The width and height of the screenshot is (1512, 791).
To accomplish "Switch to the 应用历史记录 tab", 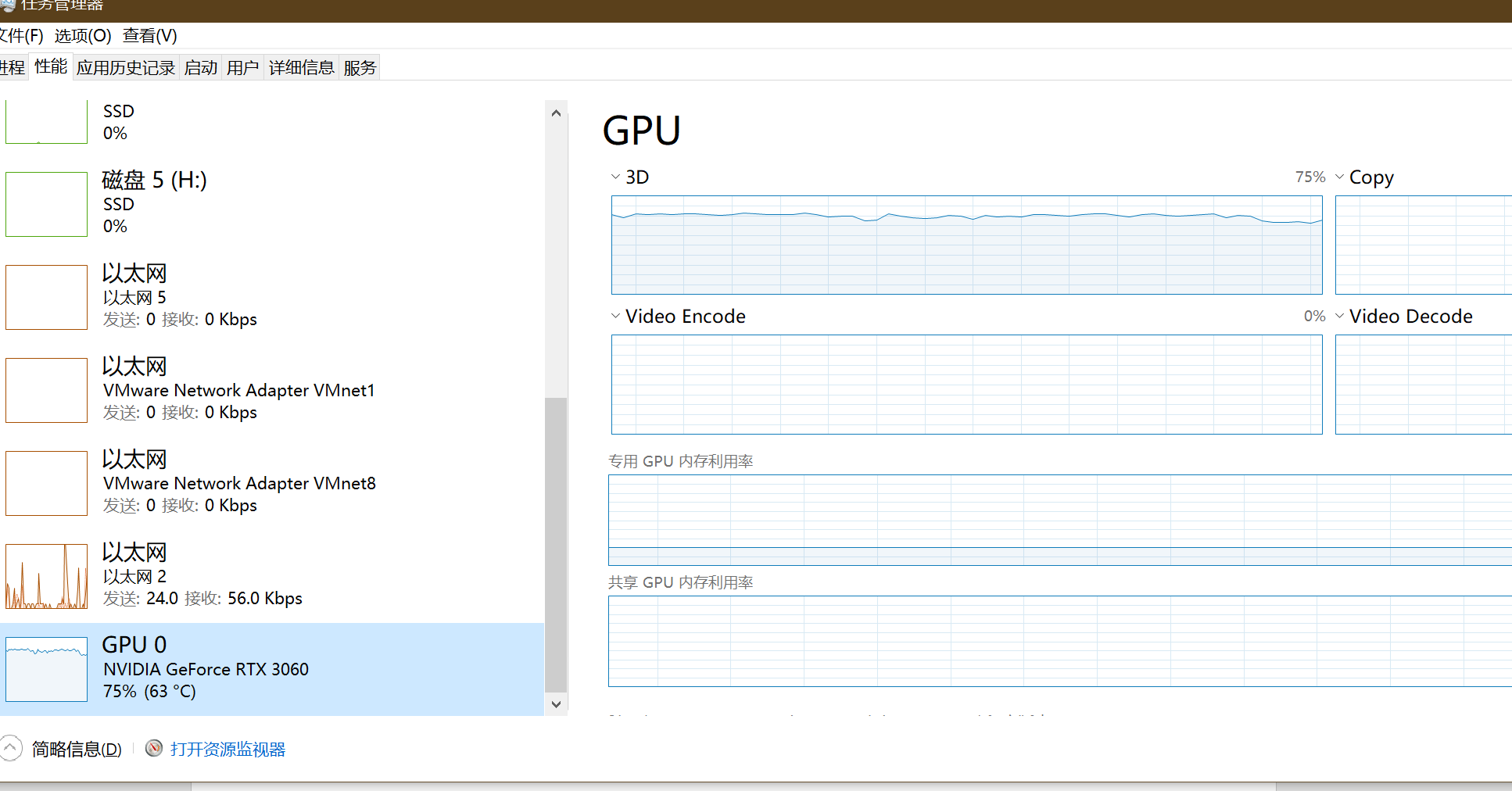I will tap(126, 68).
